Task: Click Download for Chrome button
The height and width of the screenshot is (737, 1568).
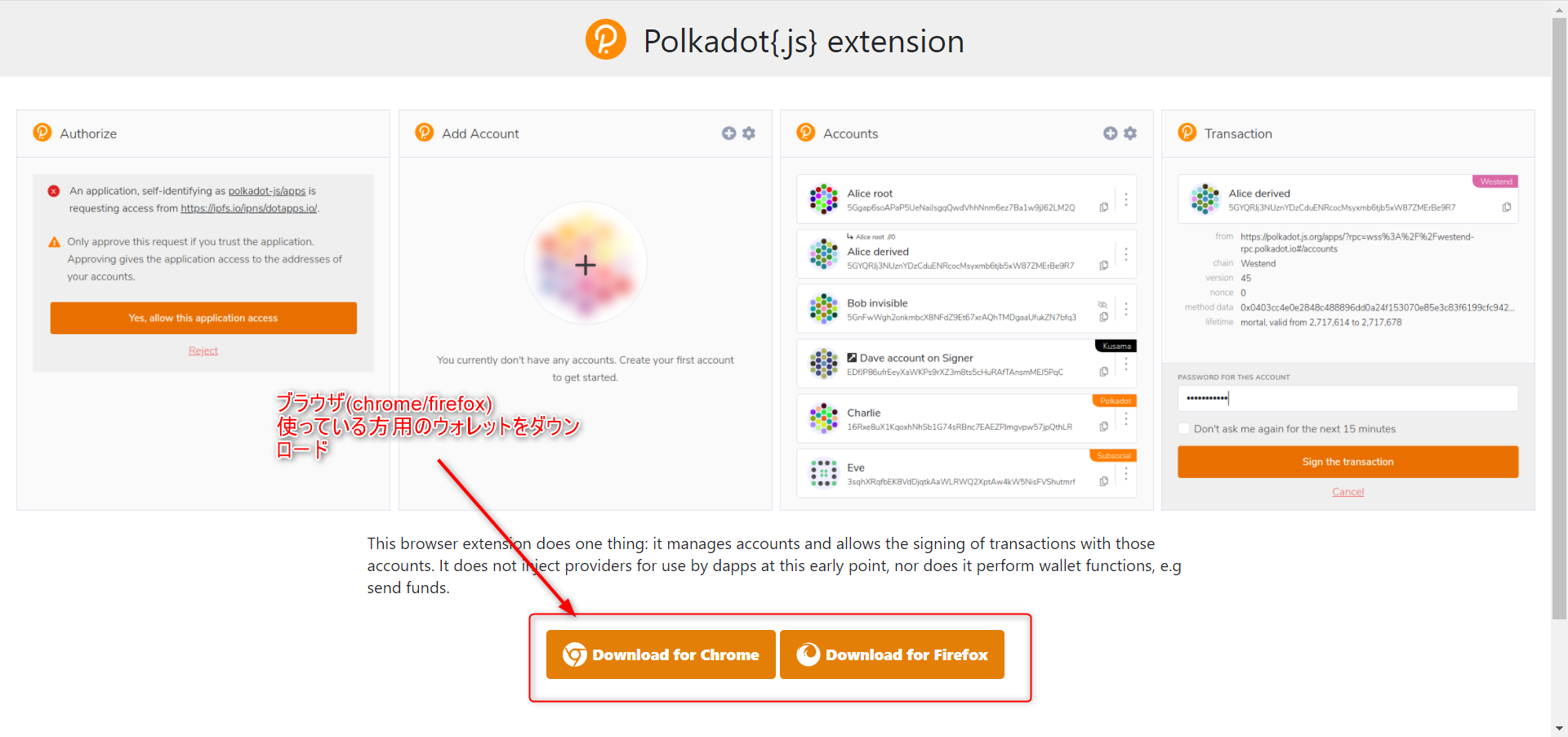Action: click(661, 654)
